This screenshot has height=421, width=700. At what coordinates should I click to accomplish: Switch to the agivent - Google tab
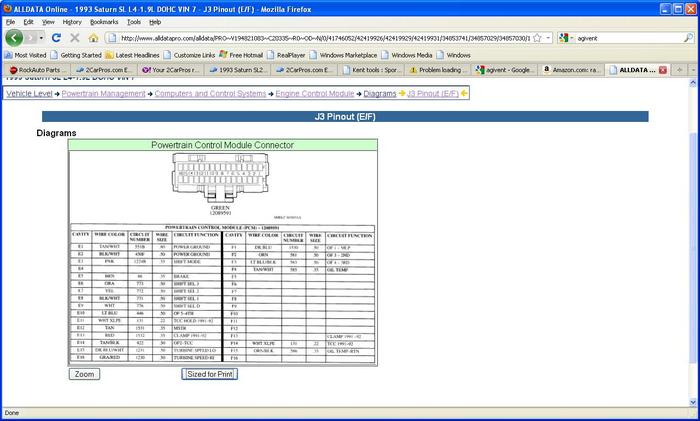coord(504,70)
